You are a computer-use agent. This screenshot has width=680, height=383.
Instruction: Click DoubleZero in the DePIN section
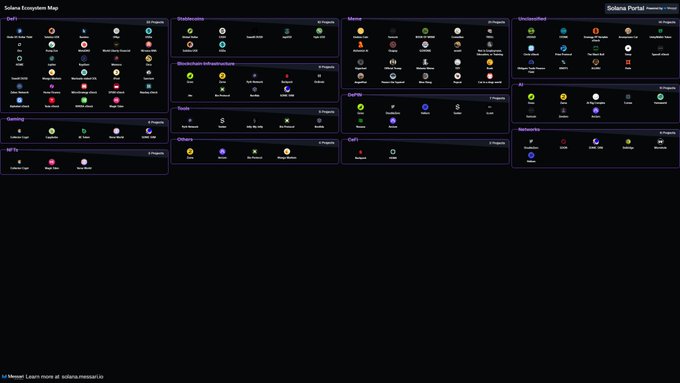(392, 107)
